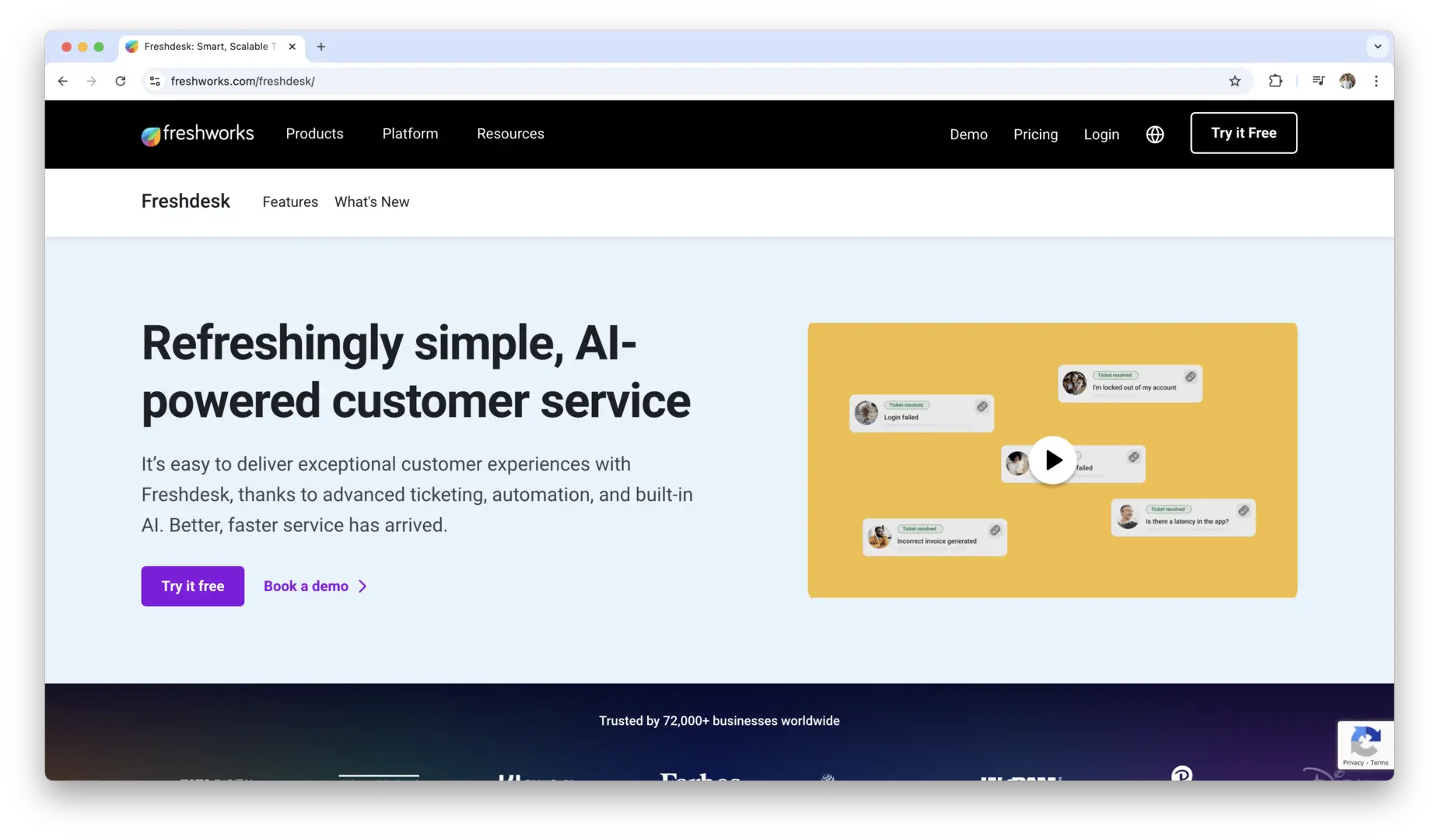Screen dimensions: 1439x840
Task: Open the Resources navigation menu
Action: [x=510, y=134]
